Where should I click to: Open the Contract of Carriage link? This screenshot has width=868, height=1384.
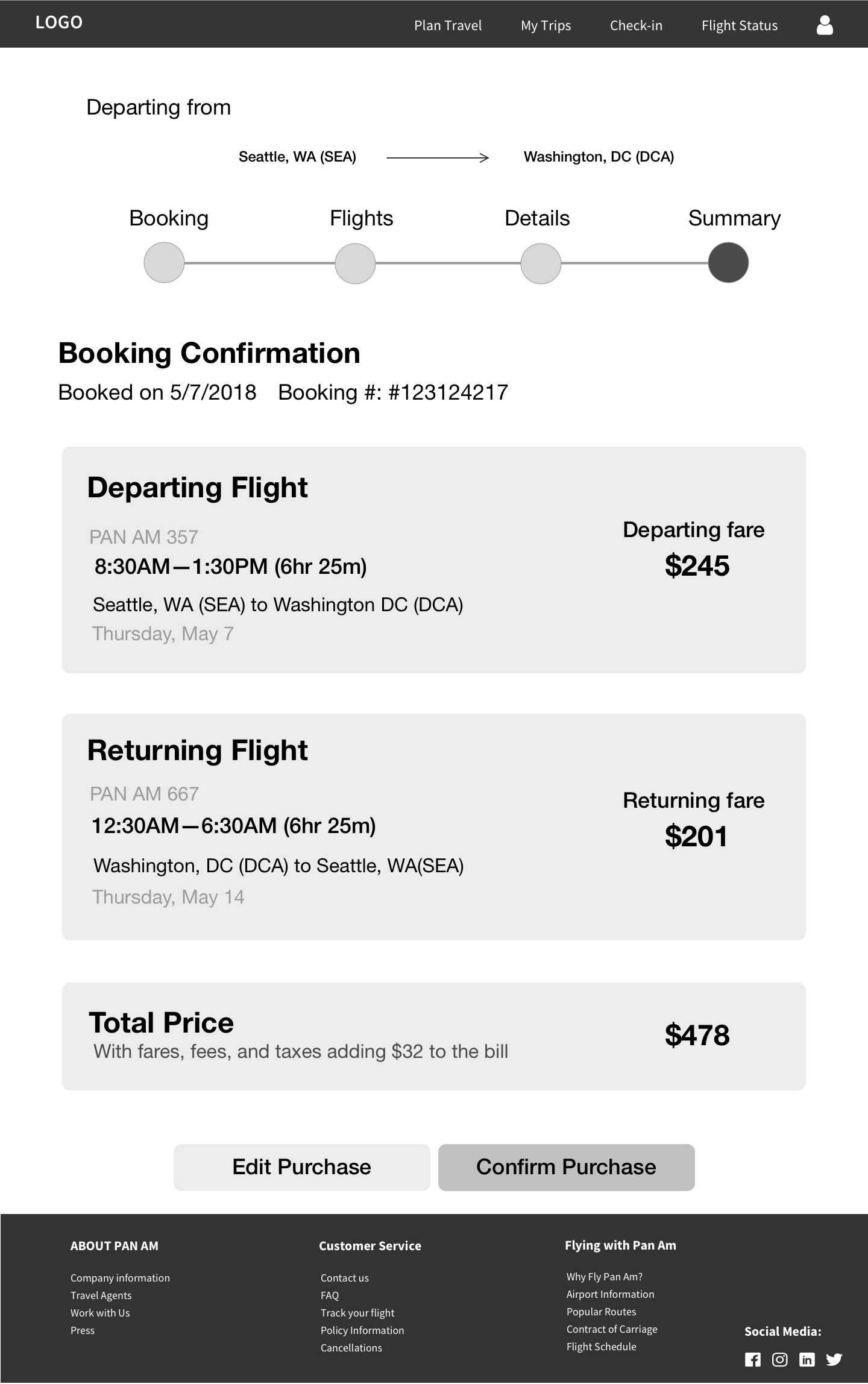(612, 1329)
